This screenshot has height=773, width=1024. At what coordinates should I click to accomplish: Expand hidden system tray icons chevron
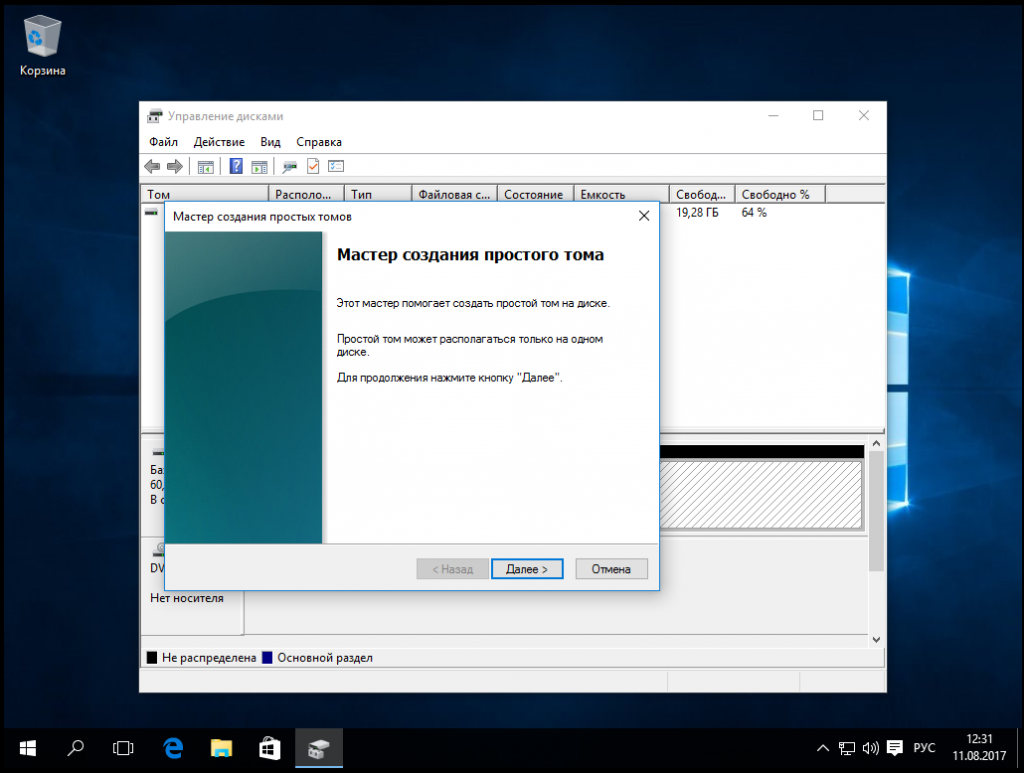point(822,748)
